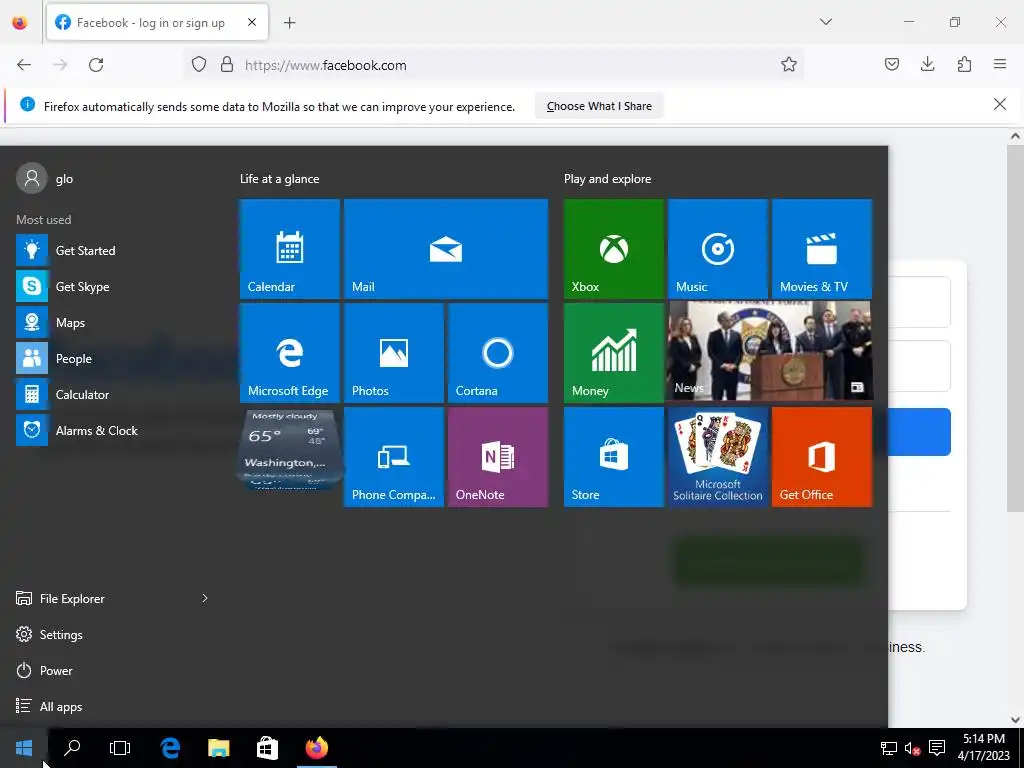Viewport: 1024px width, 768px height.
Task: Open a new Firefox tab
Action: point(289,23)
